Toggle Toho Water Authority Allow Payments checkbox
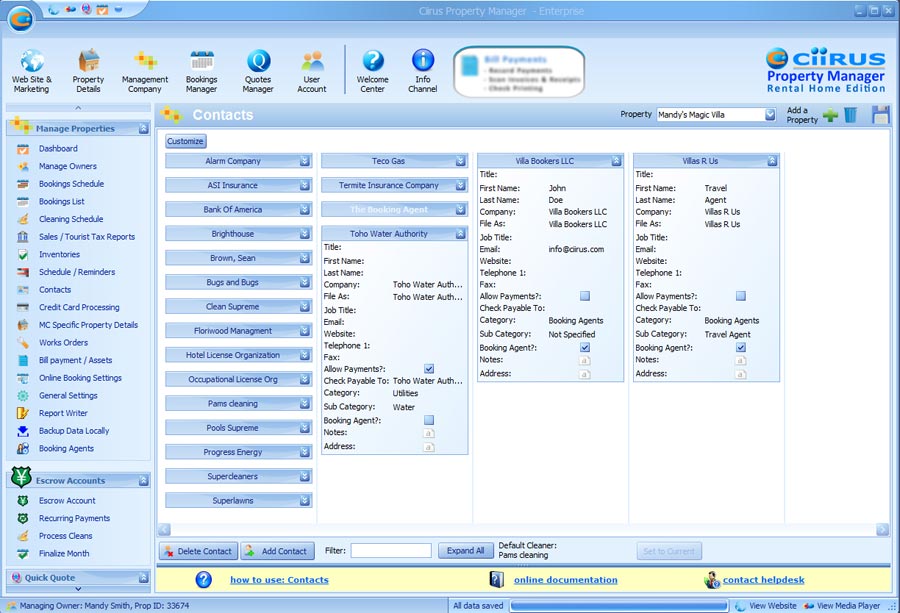 click(429, 369)
